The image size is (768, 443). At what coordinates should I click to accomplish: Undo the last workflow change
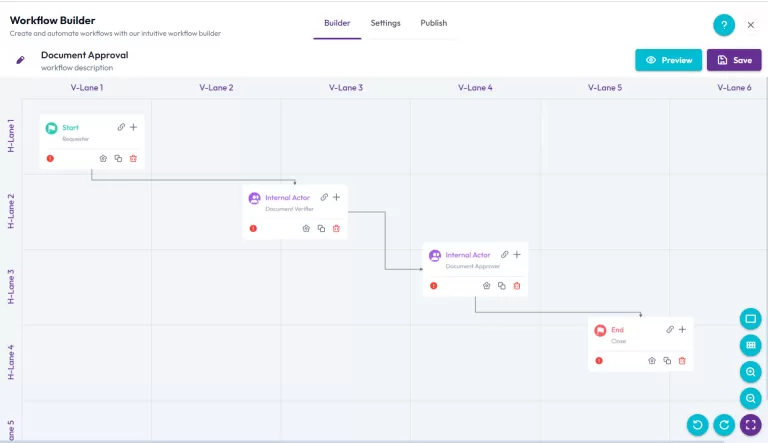click(x=698, y=425)
